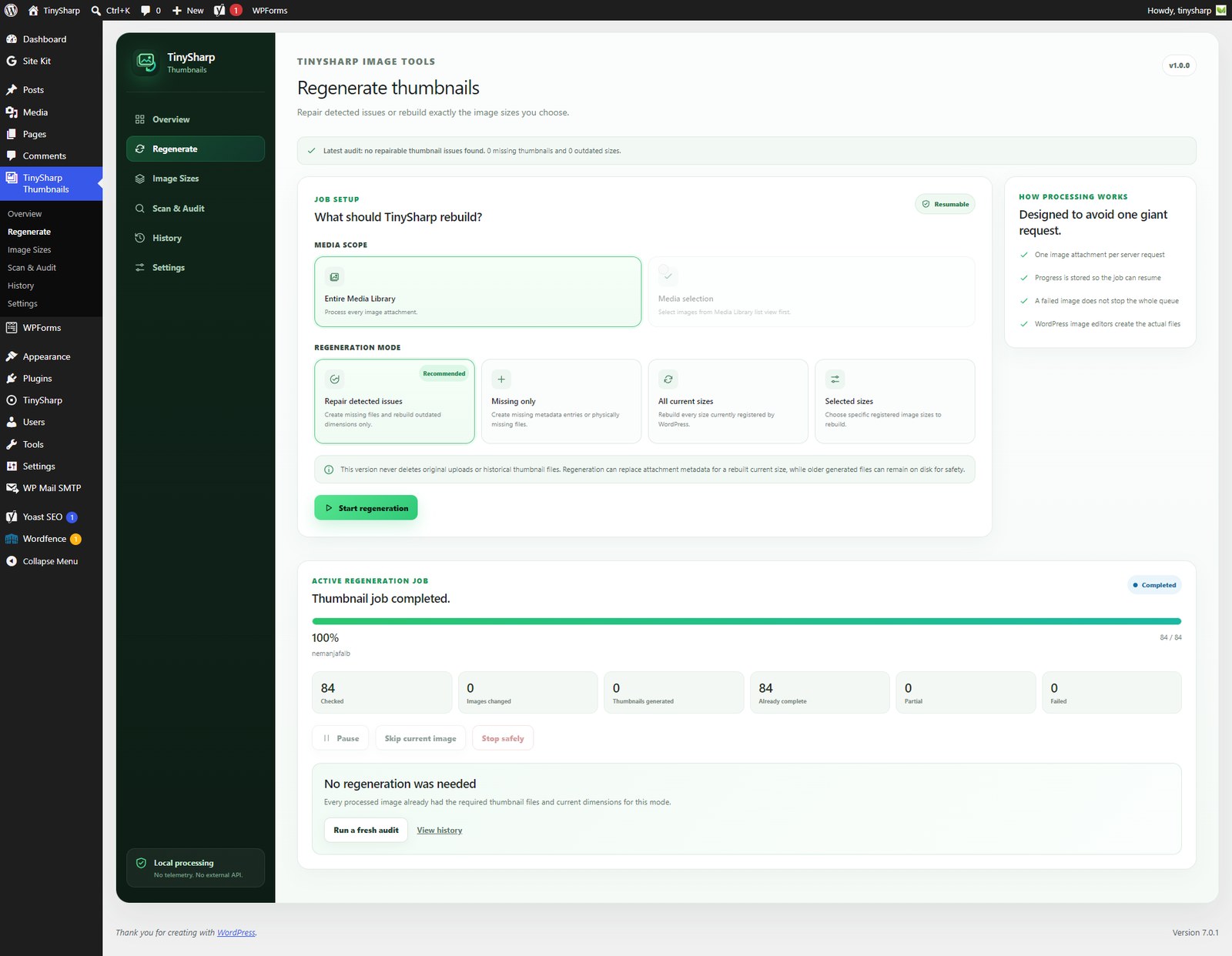Image resolution: width=1232 pixels, height=956 pixels.
Task: Open Image Sizes in plugin sidebar
Action: tap(196, 179)
